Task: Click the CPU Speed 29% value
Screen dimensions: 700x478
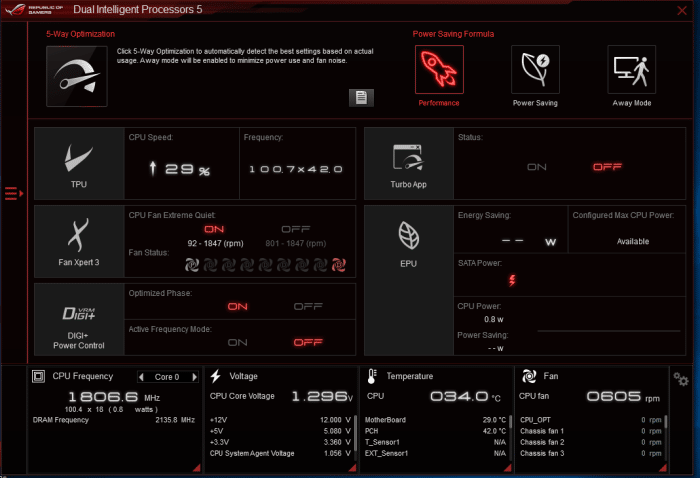Action: pos(180,169)
